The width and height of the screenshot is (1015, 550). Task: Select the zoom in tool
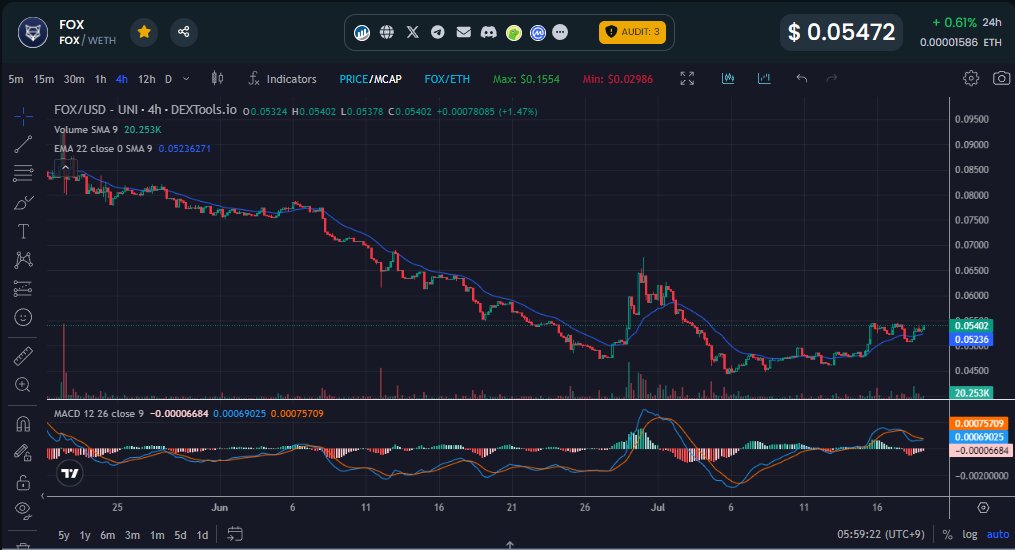pos(23,385)
